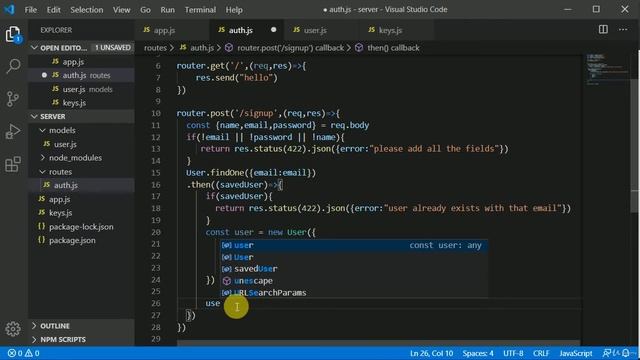Open the Selection menu

(x=87, y=9)
